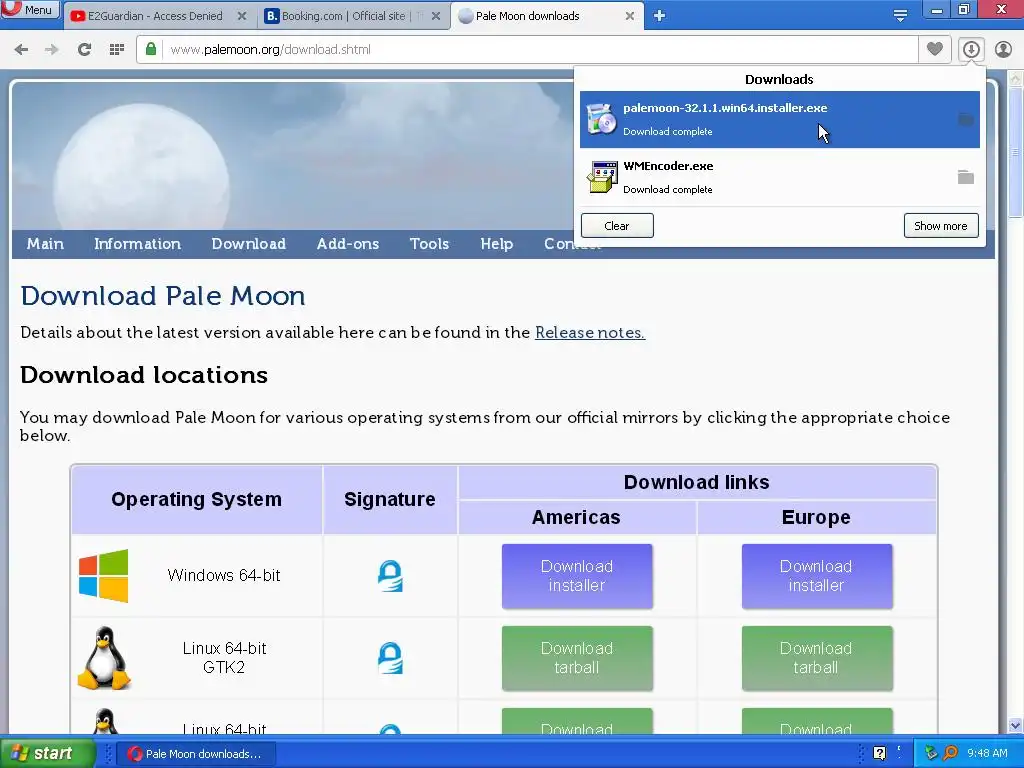Screen dimensions: 1024x768
Task: Open the WMEncoder.exe download entry
Action: pos(780,177)
